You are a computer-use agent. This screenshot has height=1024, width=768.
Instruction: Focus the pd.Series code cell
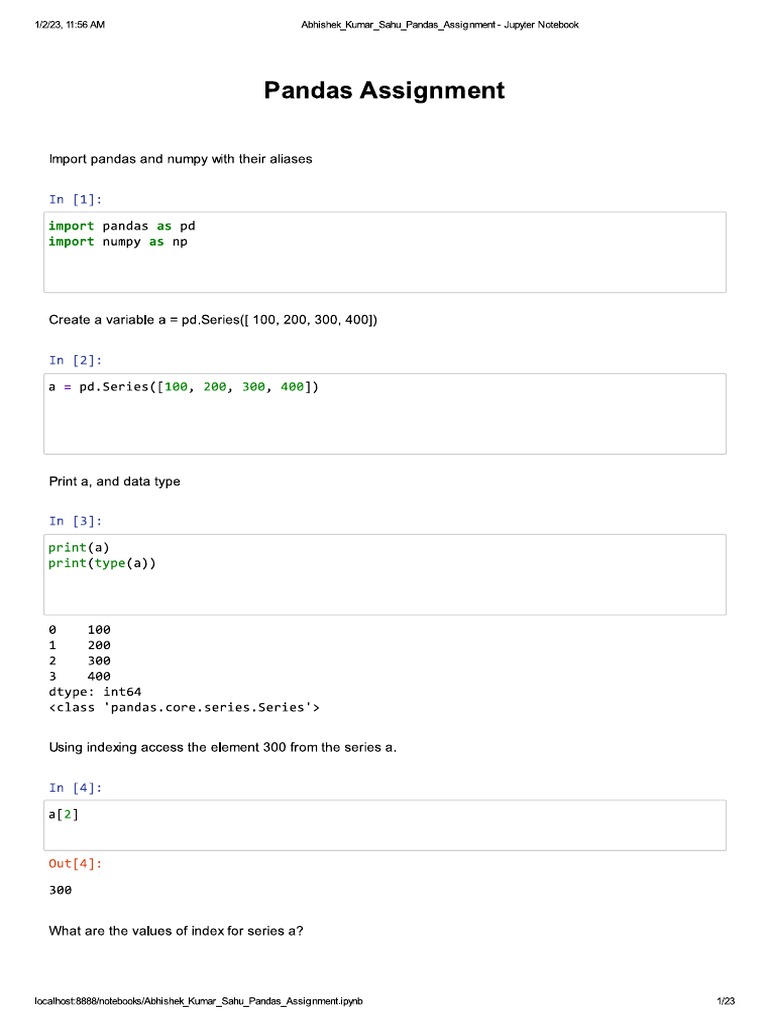pos(384,413)
